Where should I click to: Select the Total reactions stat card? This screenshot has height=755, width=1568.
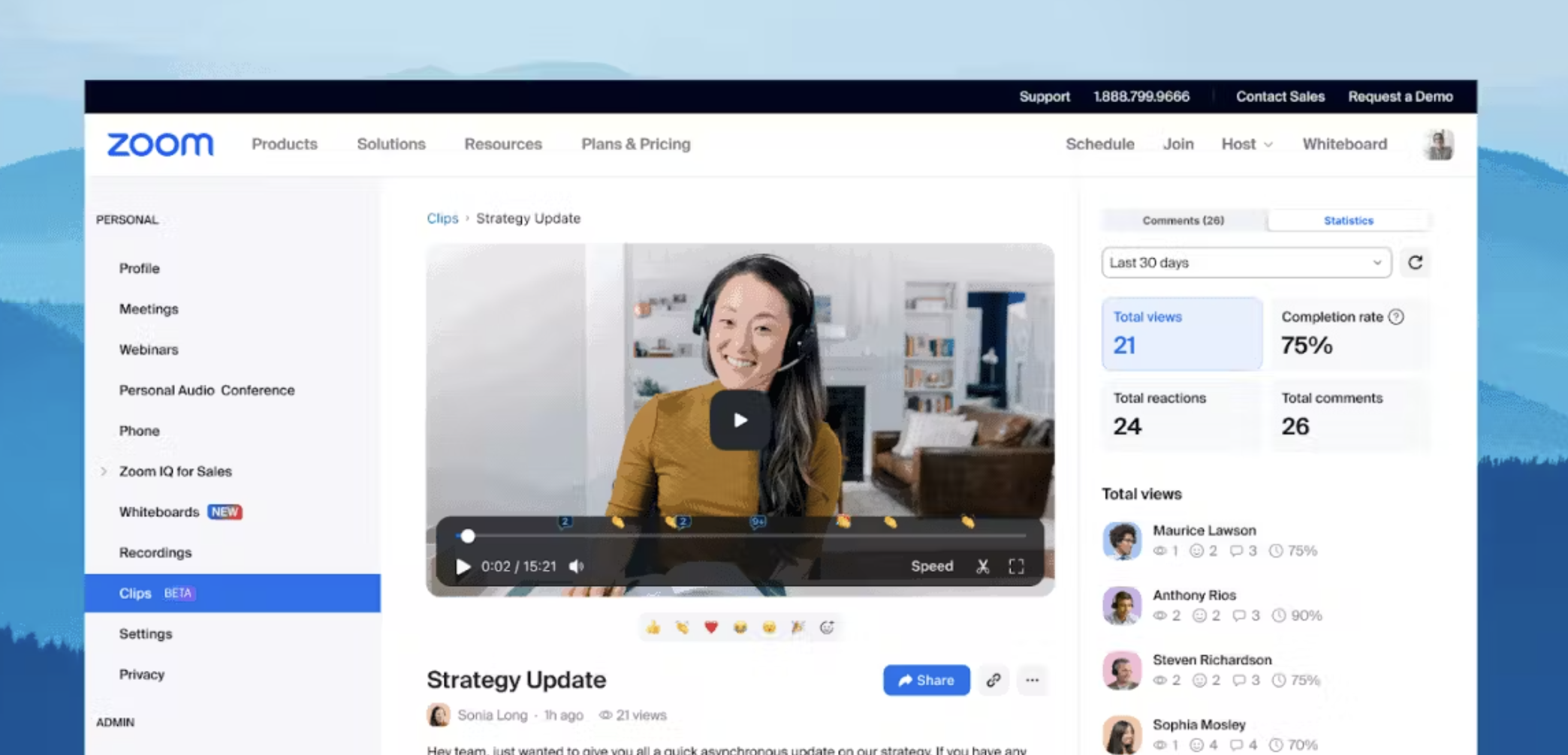pyautogui.click(x=1182, y=414)
